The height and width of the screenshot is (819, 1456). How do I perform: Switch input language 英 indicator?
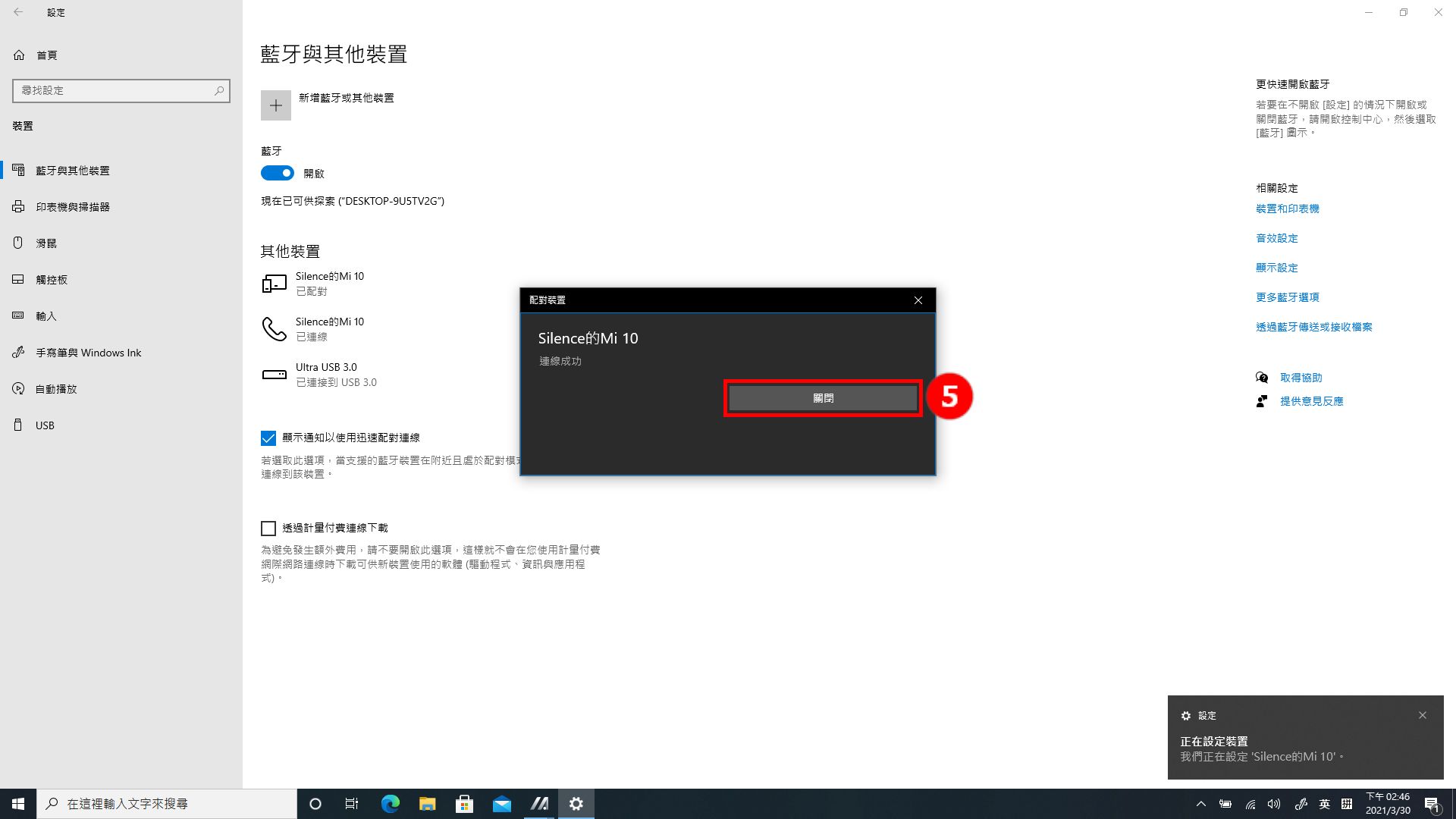point(1324,804)
